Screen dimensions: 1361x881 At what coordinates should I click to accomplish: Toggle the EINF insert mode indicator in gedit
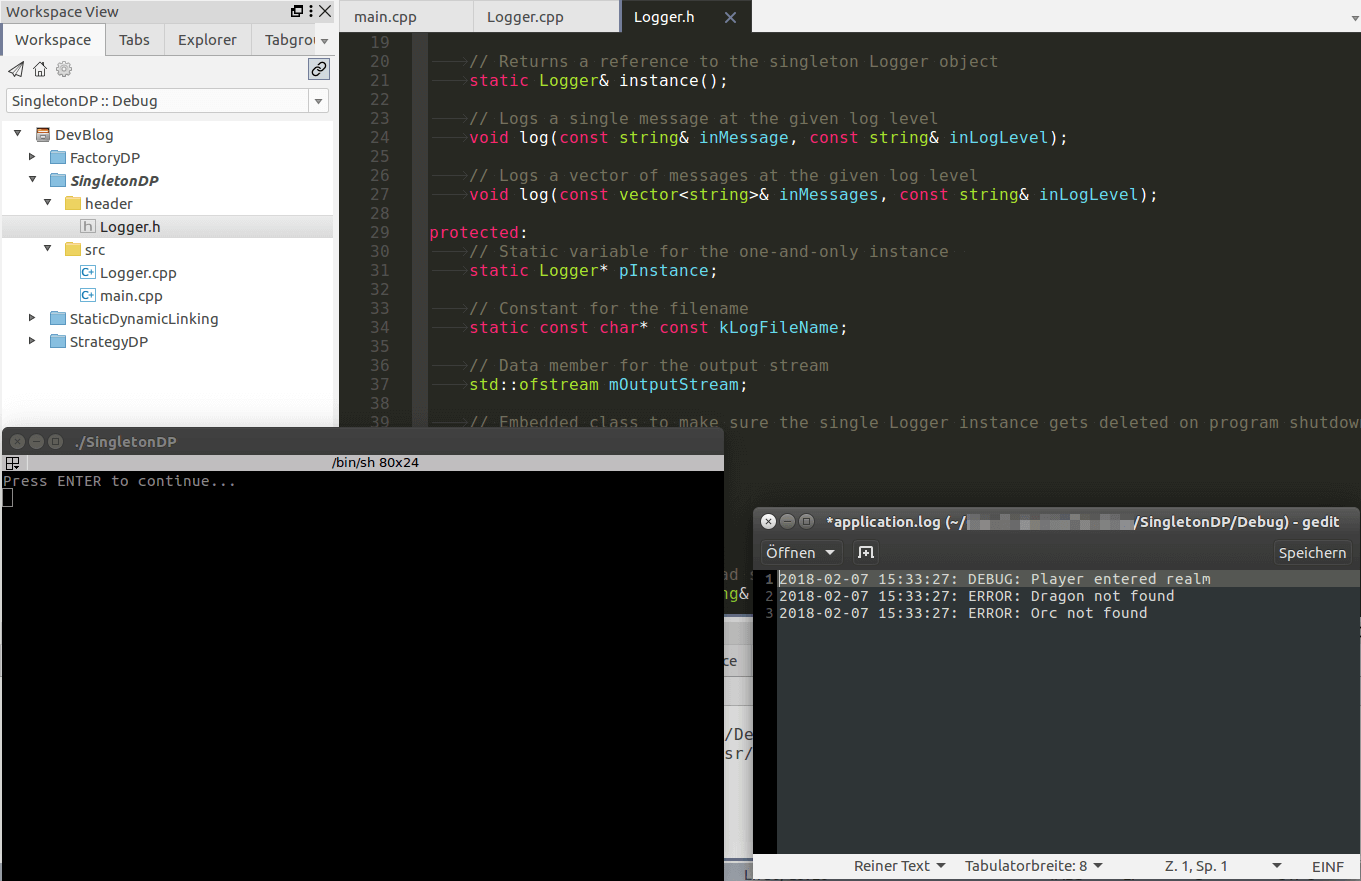click(1329, 866)
